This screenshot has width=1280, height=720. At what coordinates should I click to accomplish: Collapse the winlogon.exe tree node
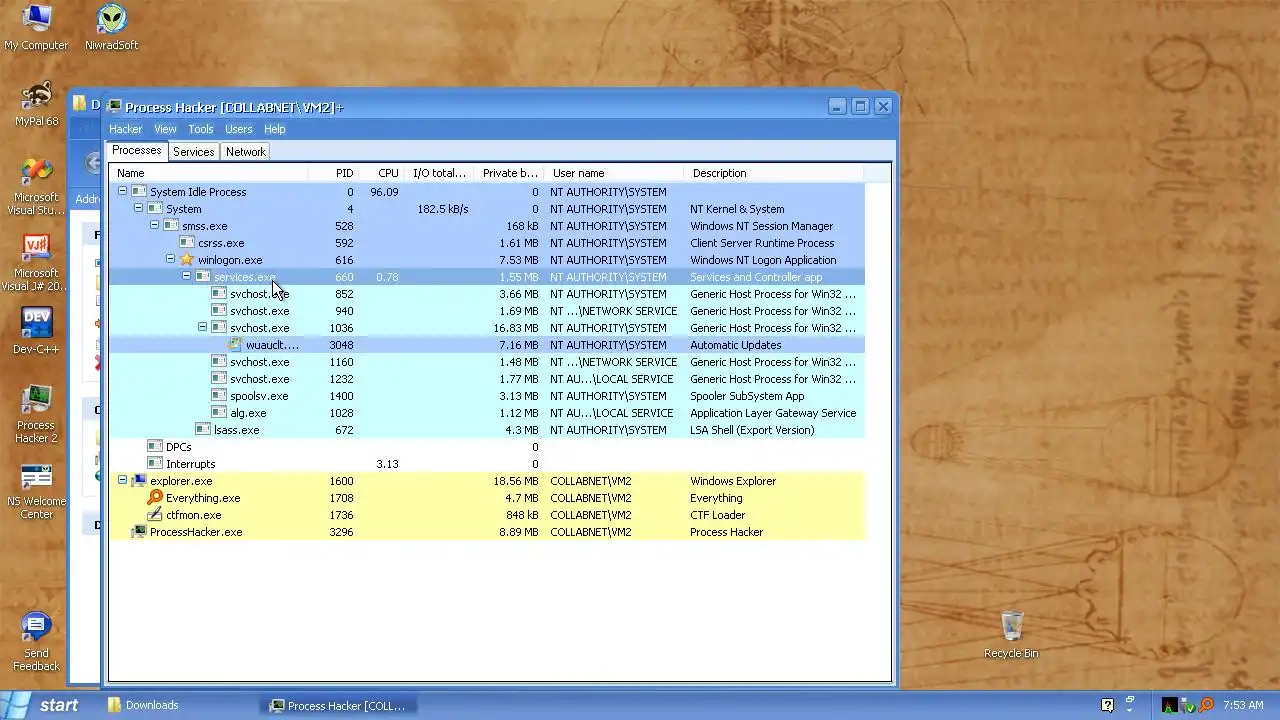[170, 260]
